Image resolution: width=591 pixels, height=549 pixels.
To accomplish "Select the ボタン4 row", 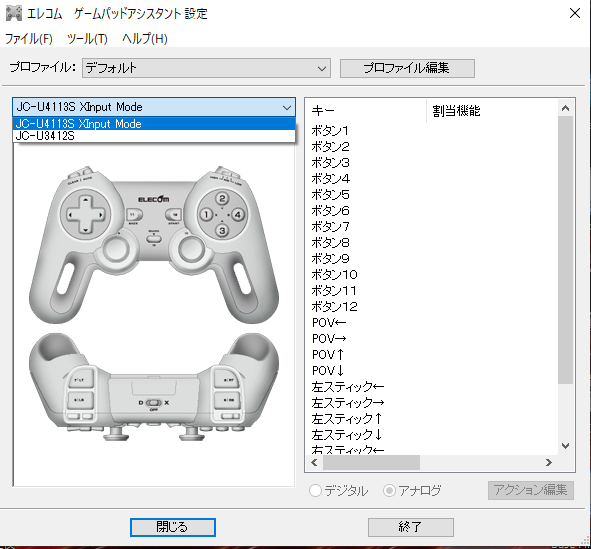I will [x=432, y=179].
